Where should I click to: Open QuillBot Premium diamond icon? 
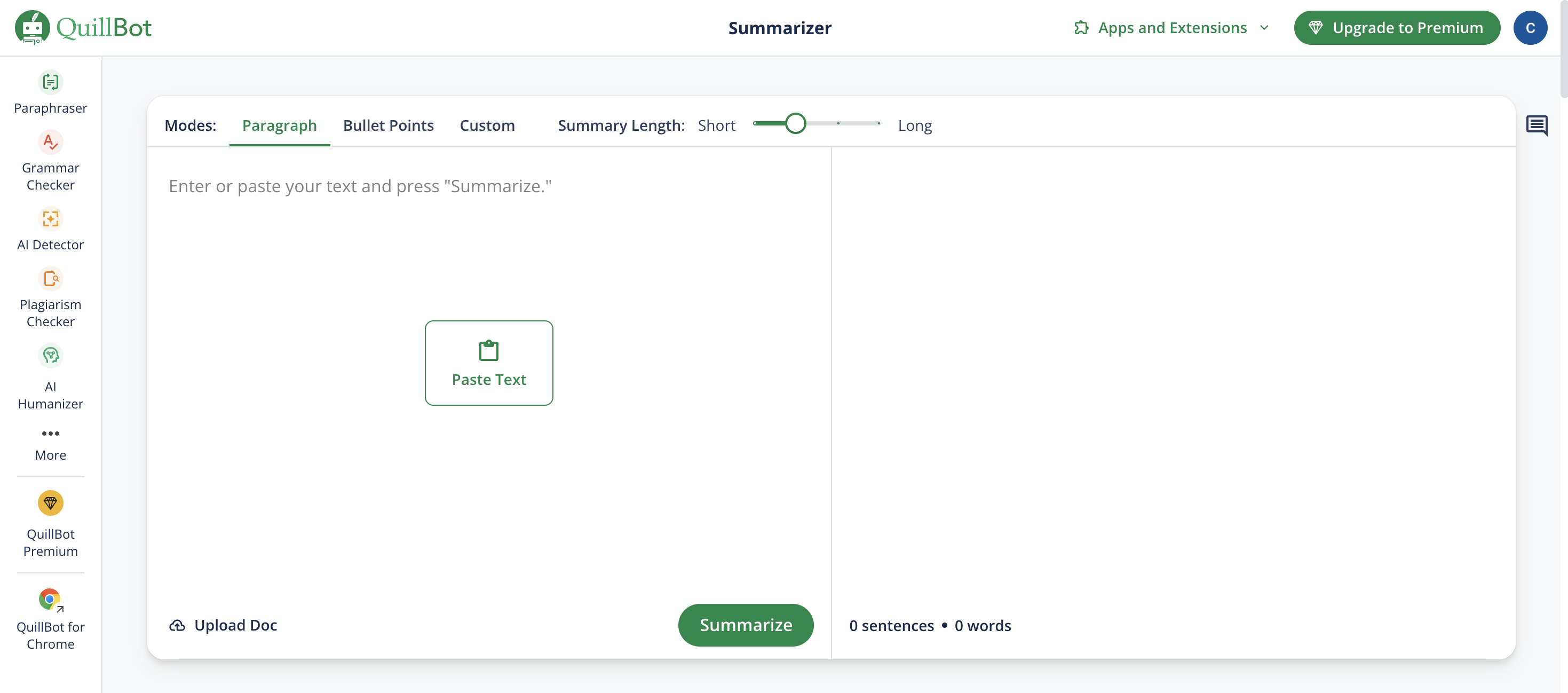point(51,503)
